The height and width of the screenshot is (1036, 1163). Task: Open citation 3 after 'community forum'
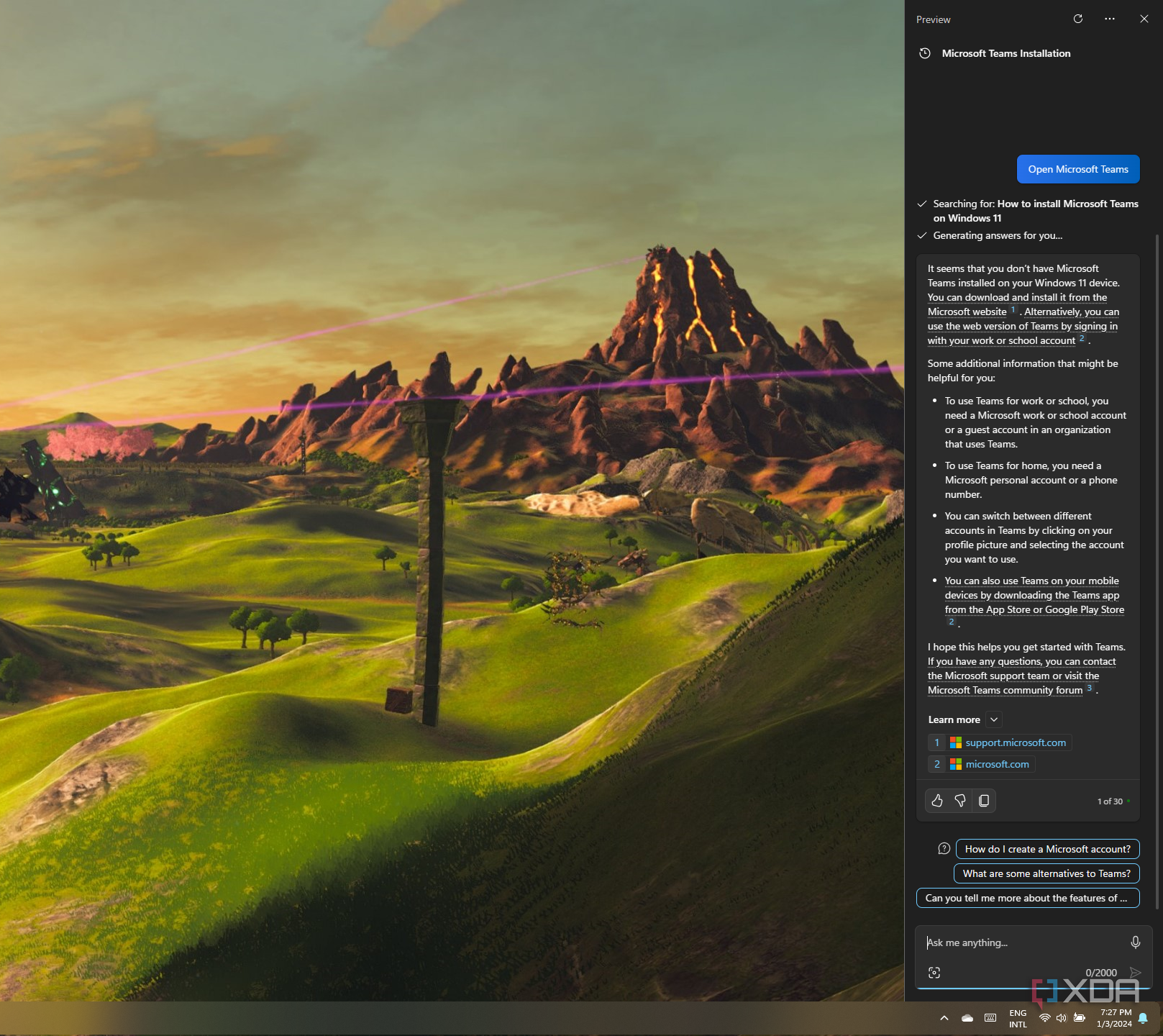coord(1090,689)
